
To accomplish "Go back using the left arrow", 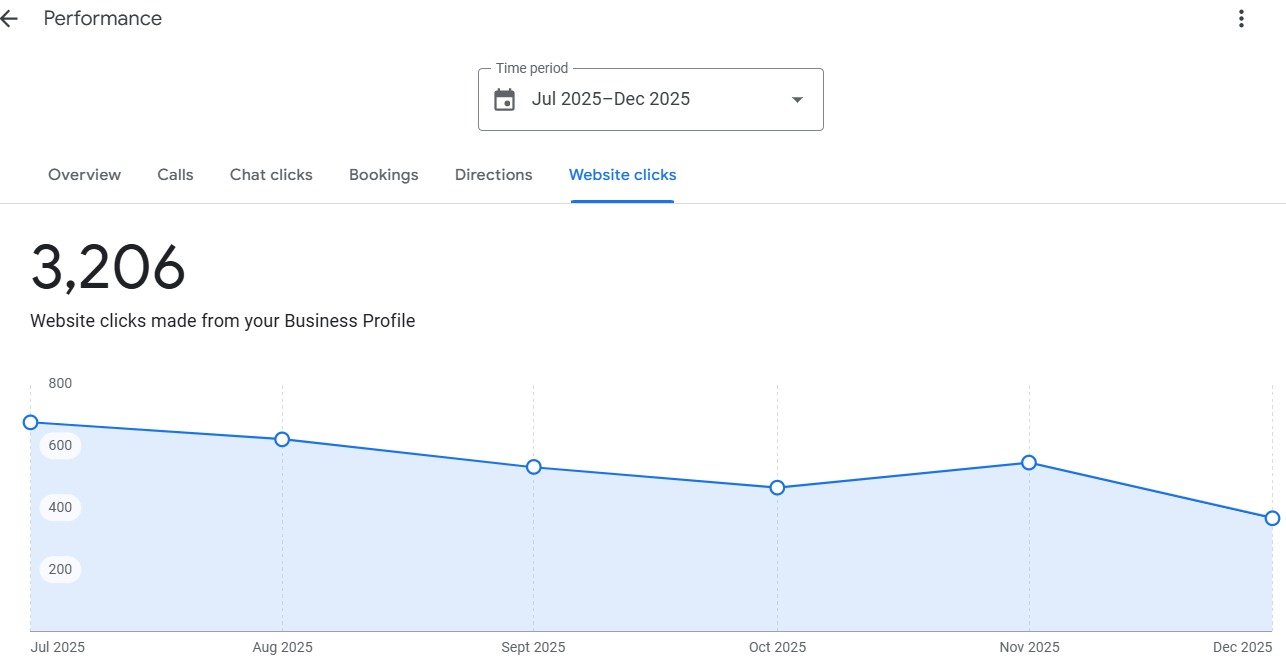I will coord(9,19).
